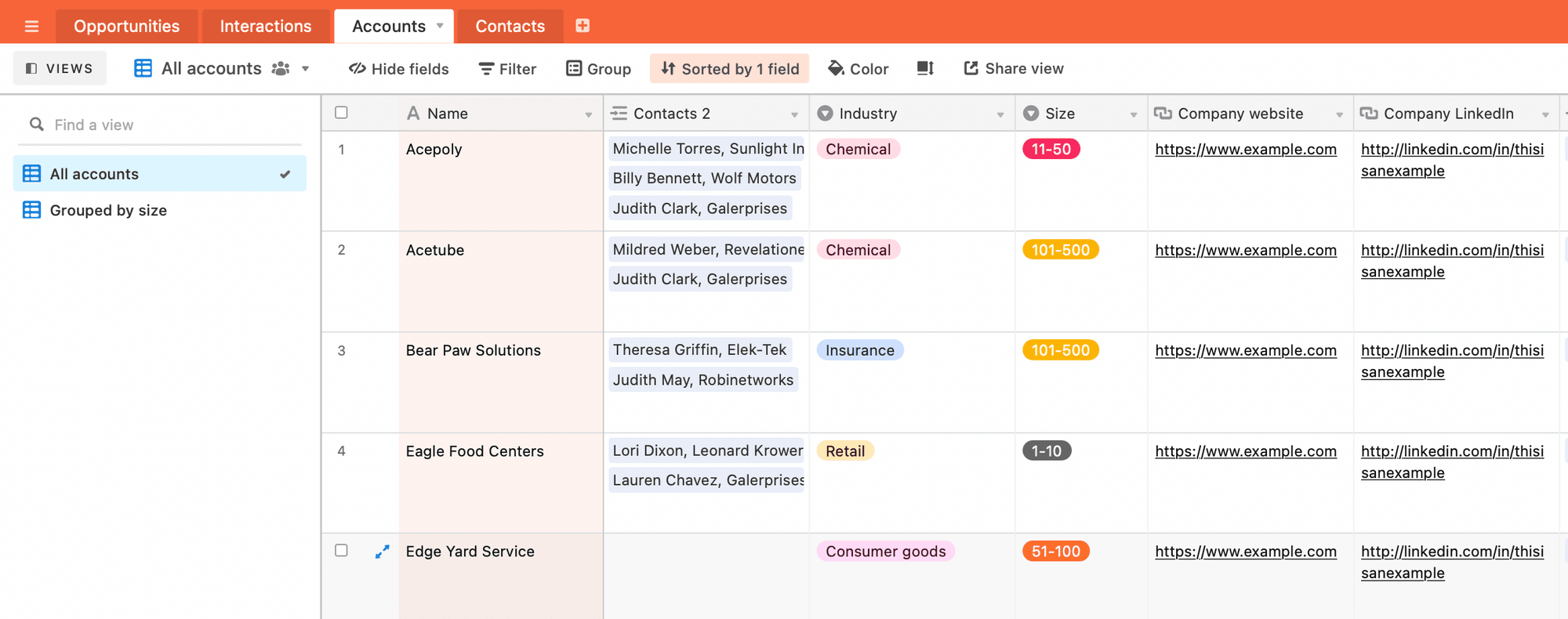Click the Share view button
This screenshot has width=1568, height=619.
tap(1013, 69)
